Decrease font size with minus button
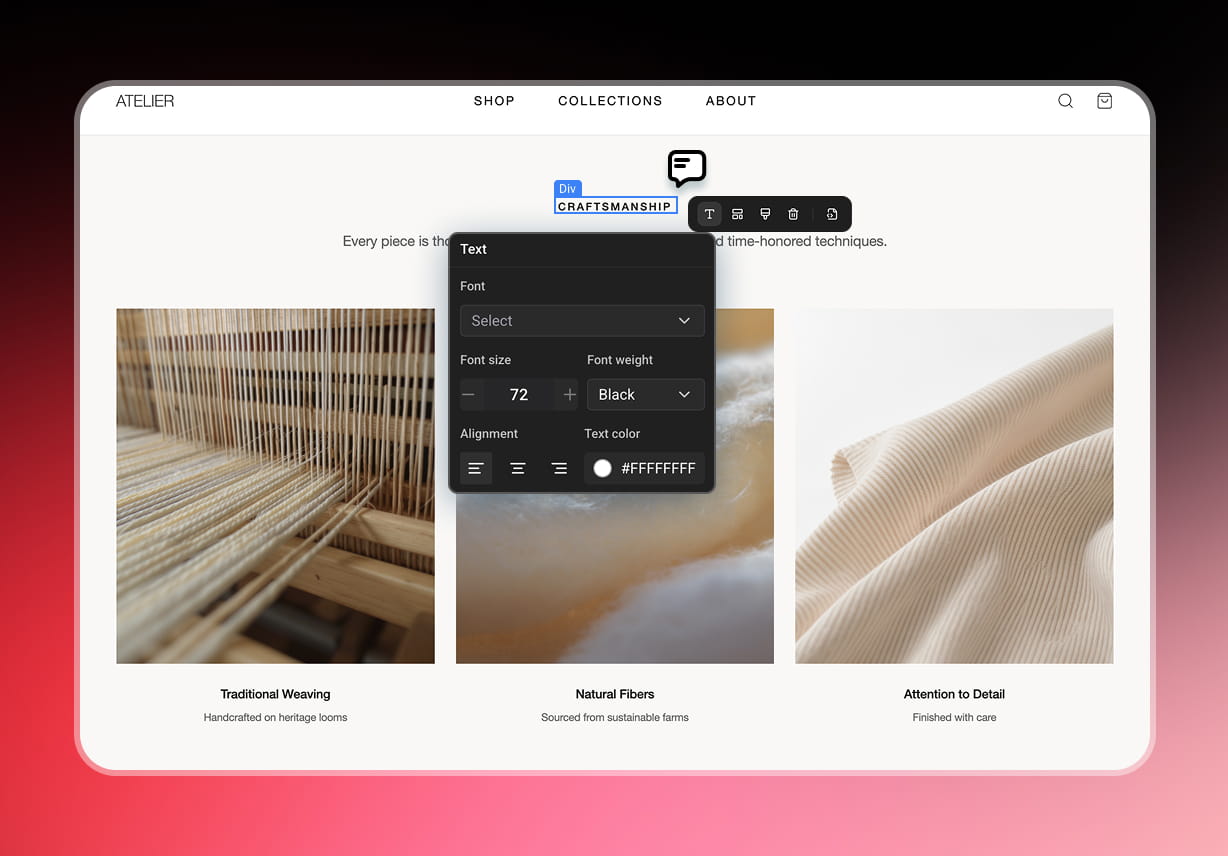Viewport: 1228px width, 856px height. pyautogui.click(x=468, y=395)
